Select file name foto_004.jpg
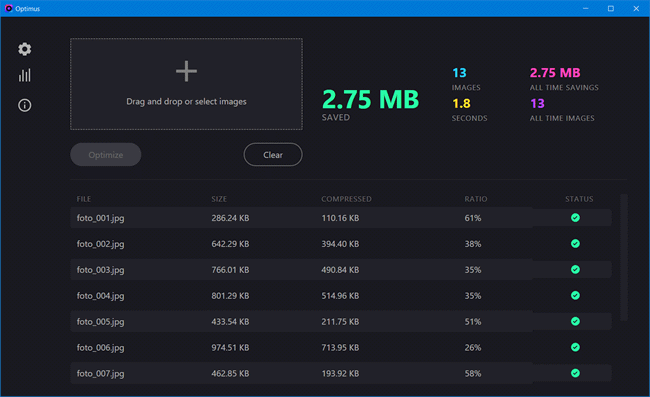 coord(100,296)
